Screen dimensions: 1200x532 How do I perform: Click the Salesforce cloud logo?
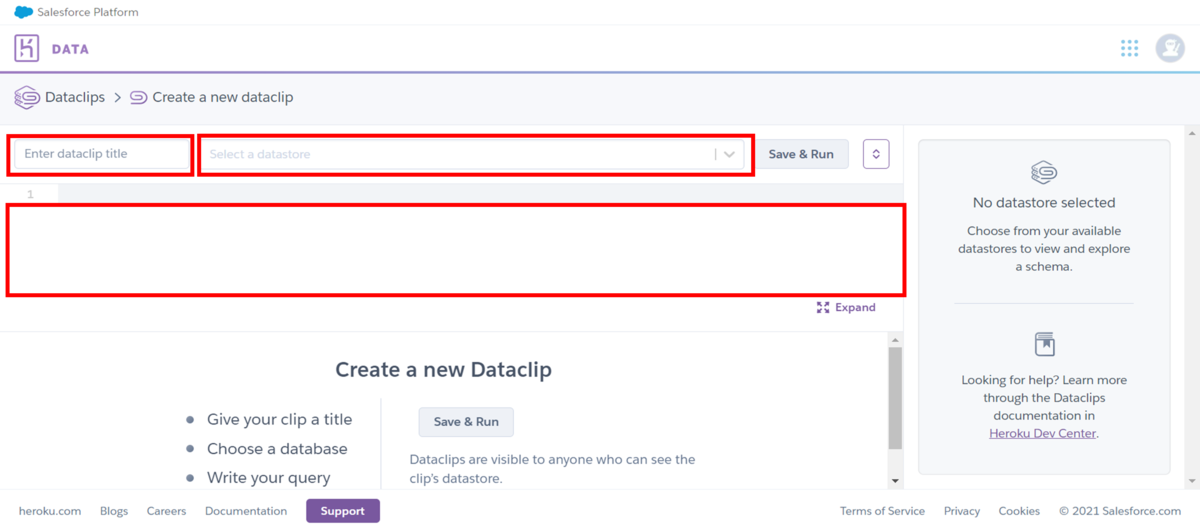(x=23, y=12)
